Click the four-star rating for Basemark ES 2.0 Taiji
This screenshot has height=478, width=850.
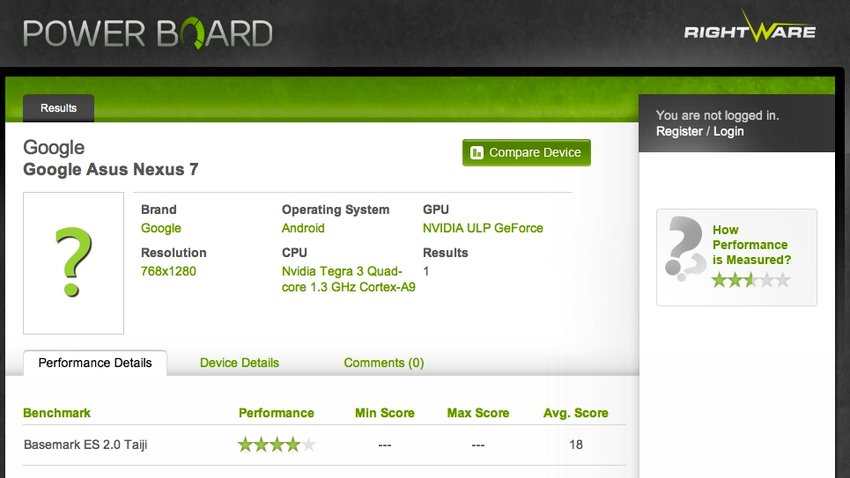[276, 445]
